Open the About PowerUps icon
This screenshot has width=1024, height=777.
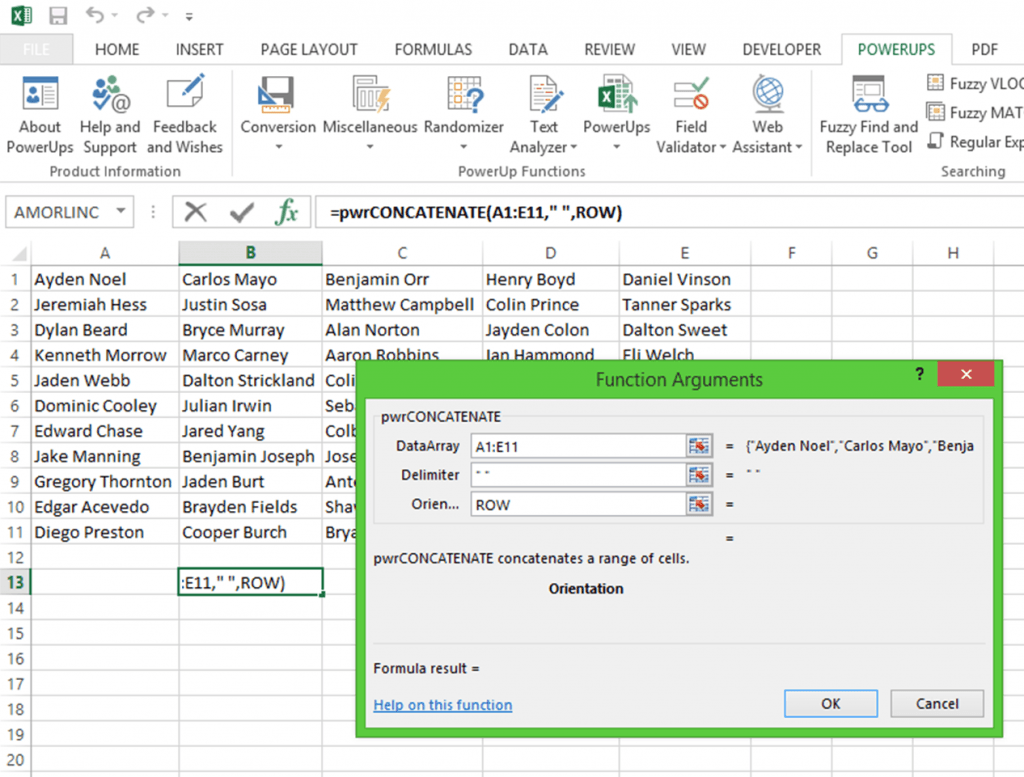tap(40, 94)
